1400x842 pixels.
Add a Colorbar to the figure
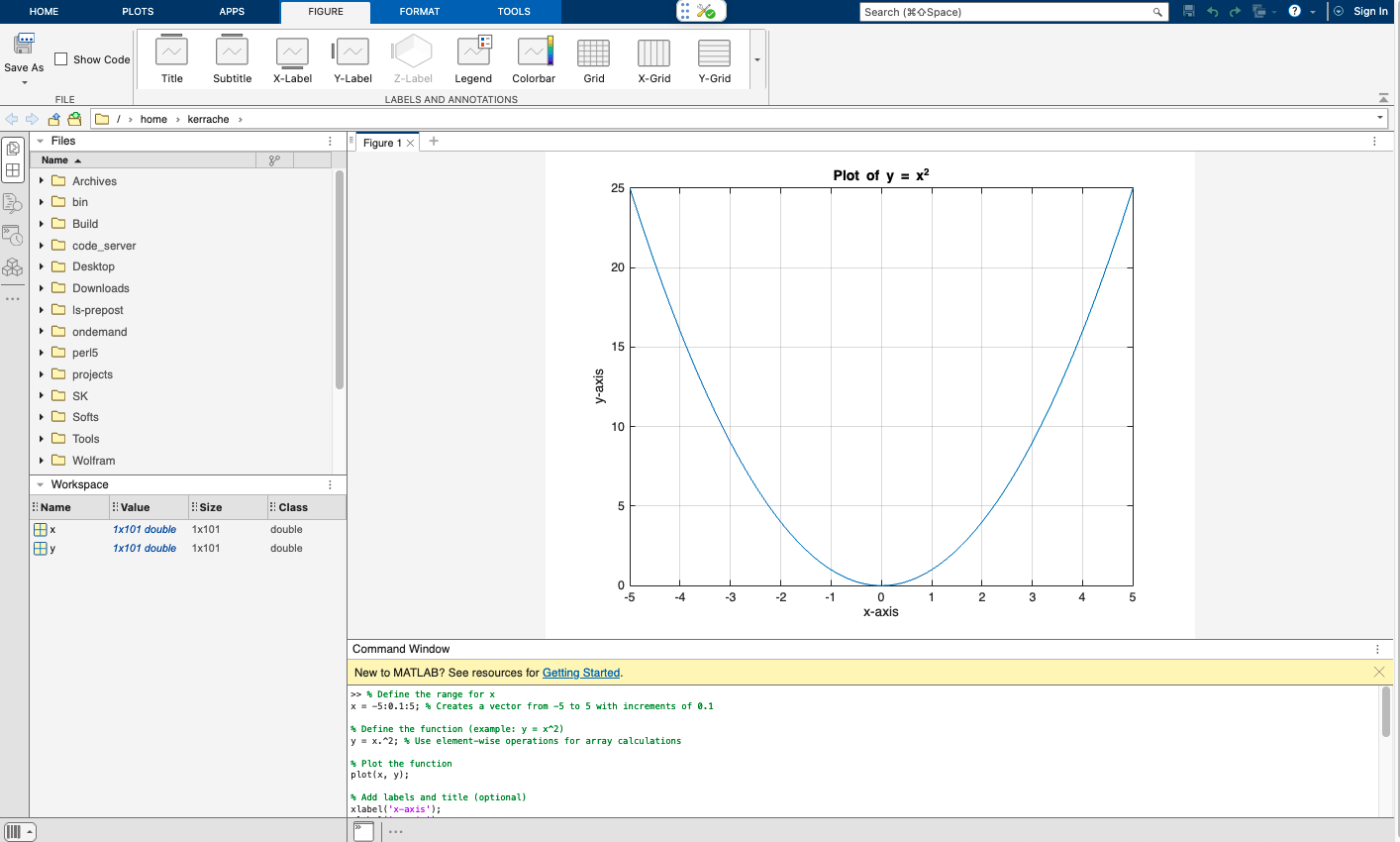click(x=534, y=59)
